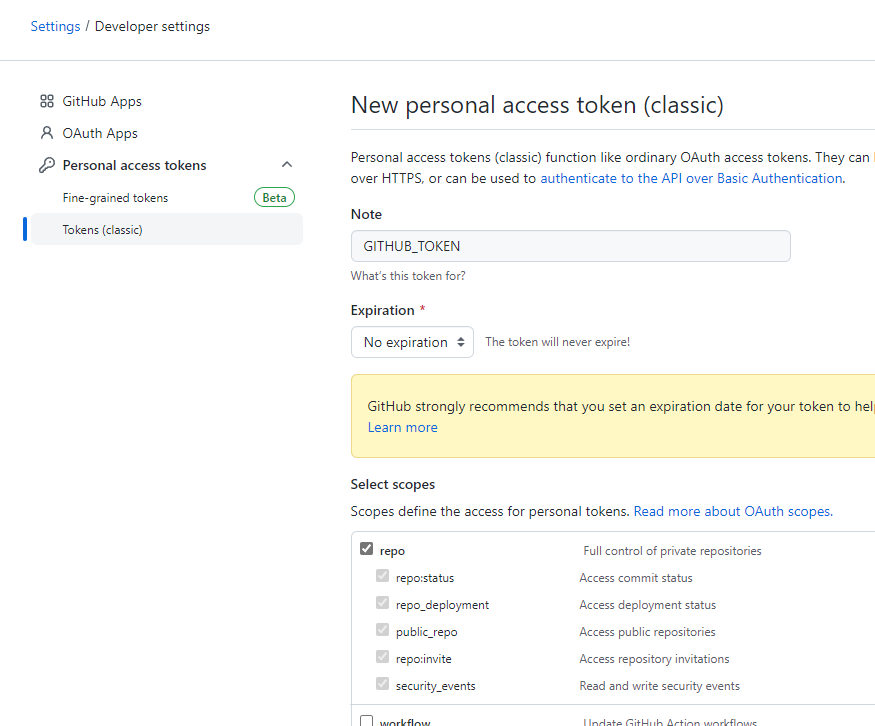Click the GitHub Apps grid icon

tap(47, 101)
